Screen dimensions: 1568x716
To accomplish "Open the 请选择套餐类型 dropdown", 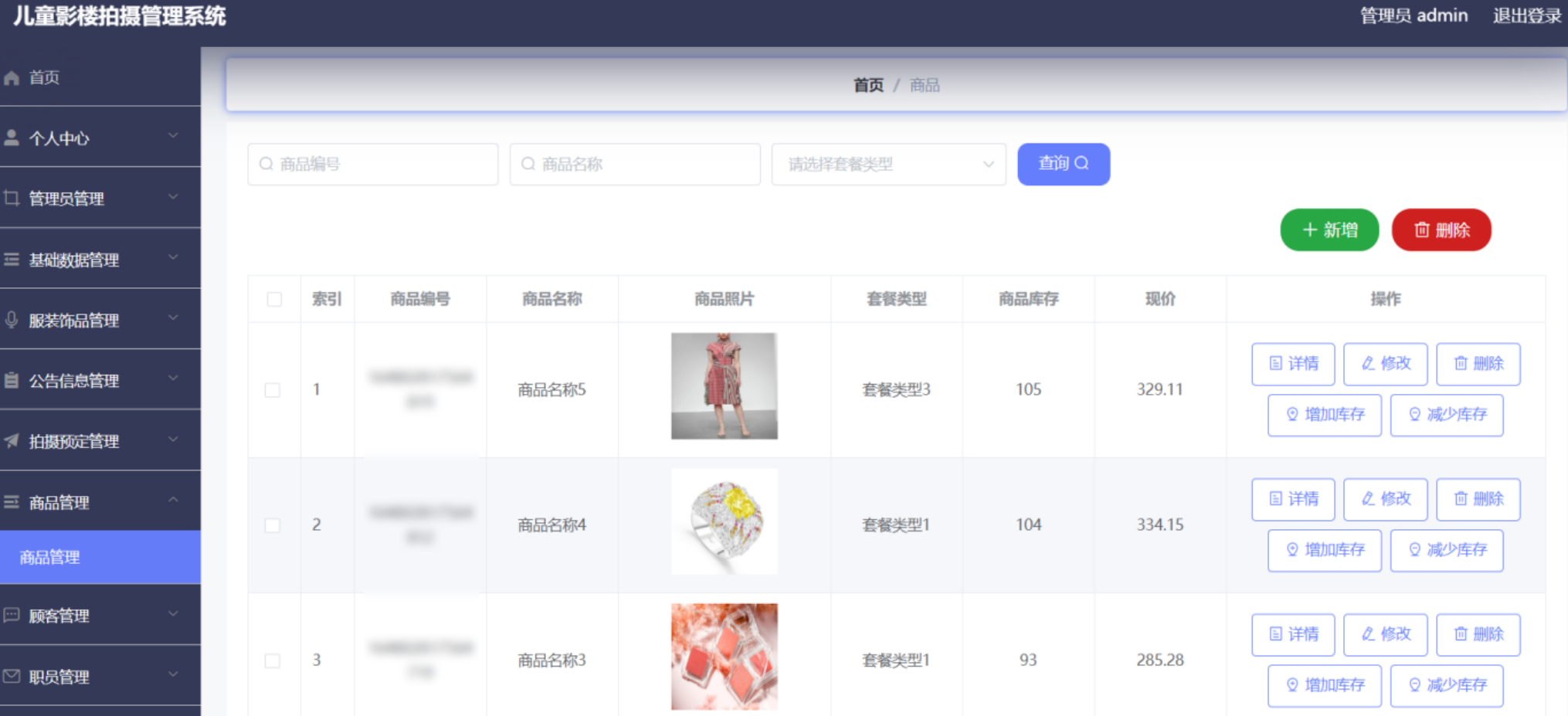I will point(888,164).
